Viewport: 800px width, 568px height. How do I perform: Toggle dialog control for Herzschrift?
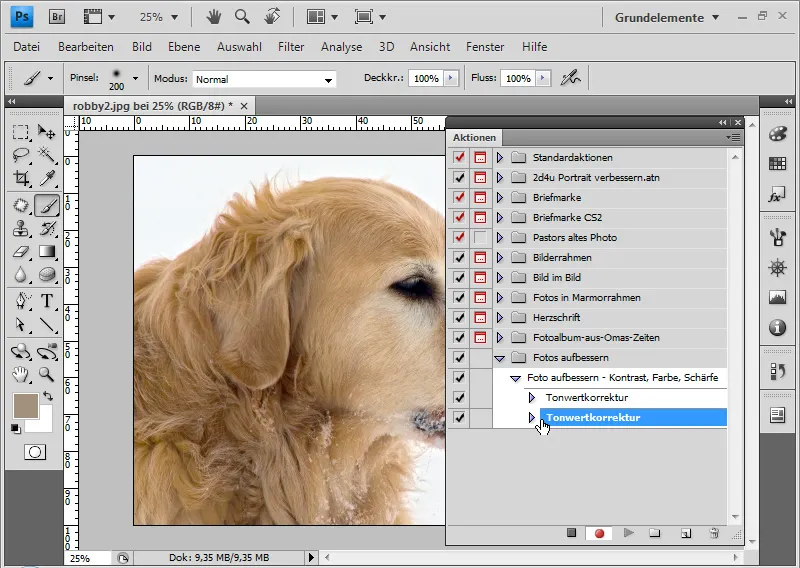pyautogui.click(x=480, y=317)
